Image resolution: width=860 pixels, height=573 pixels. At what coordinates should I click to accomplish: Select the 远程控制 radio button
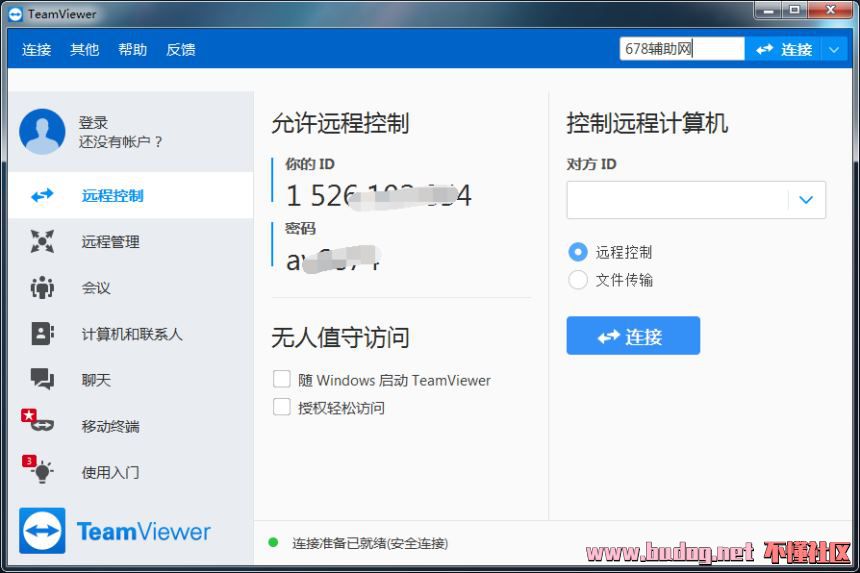click(x=578, y=252)
